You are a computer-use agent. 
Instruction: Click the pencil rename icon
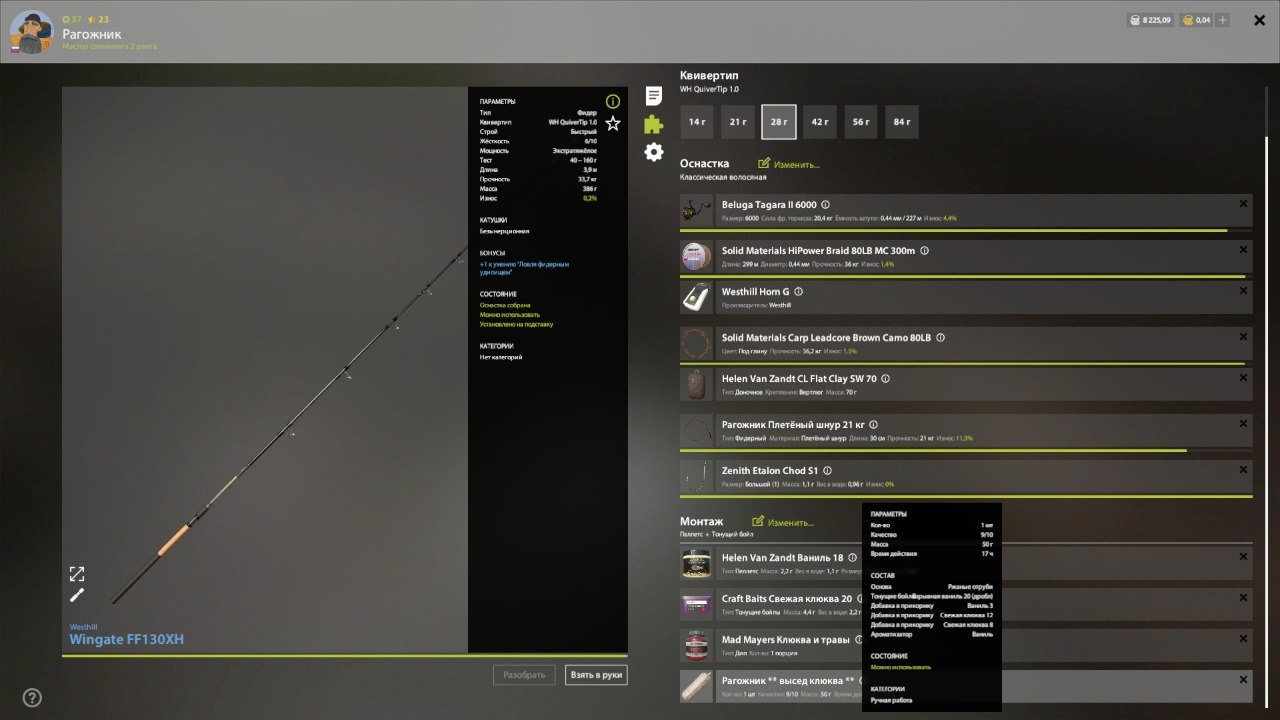click(x=77, y=596)
